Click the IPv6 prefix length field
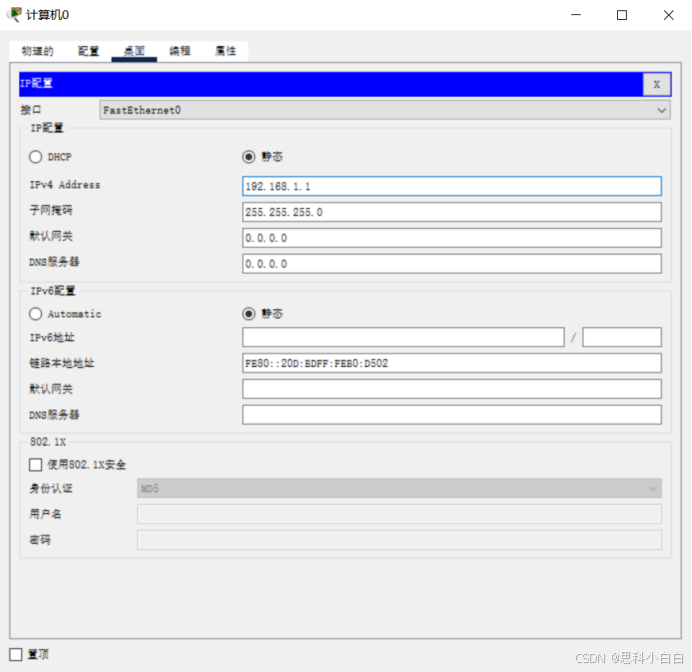The image size is (692, 672). coord(622,337)
